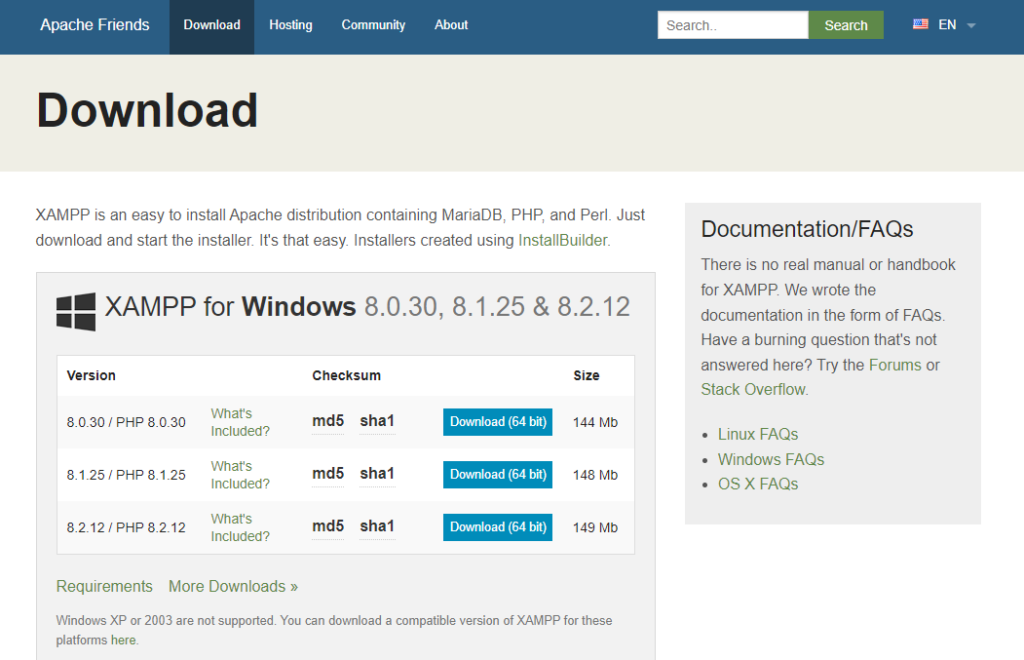1024x660 pixels.
Task: Click the Version column header
Action: (91, 375)
